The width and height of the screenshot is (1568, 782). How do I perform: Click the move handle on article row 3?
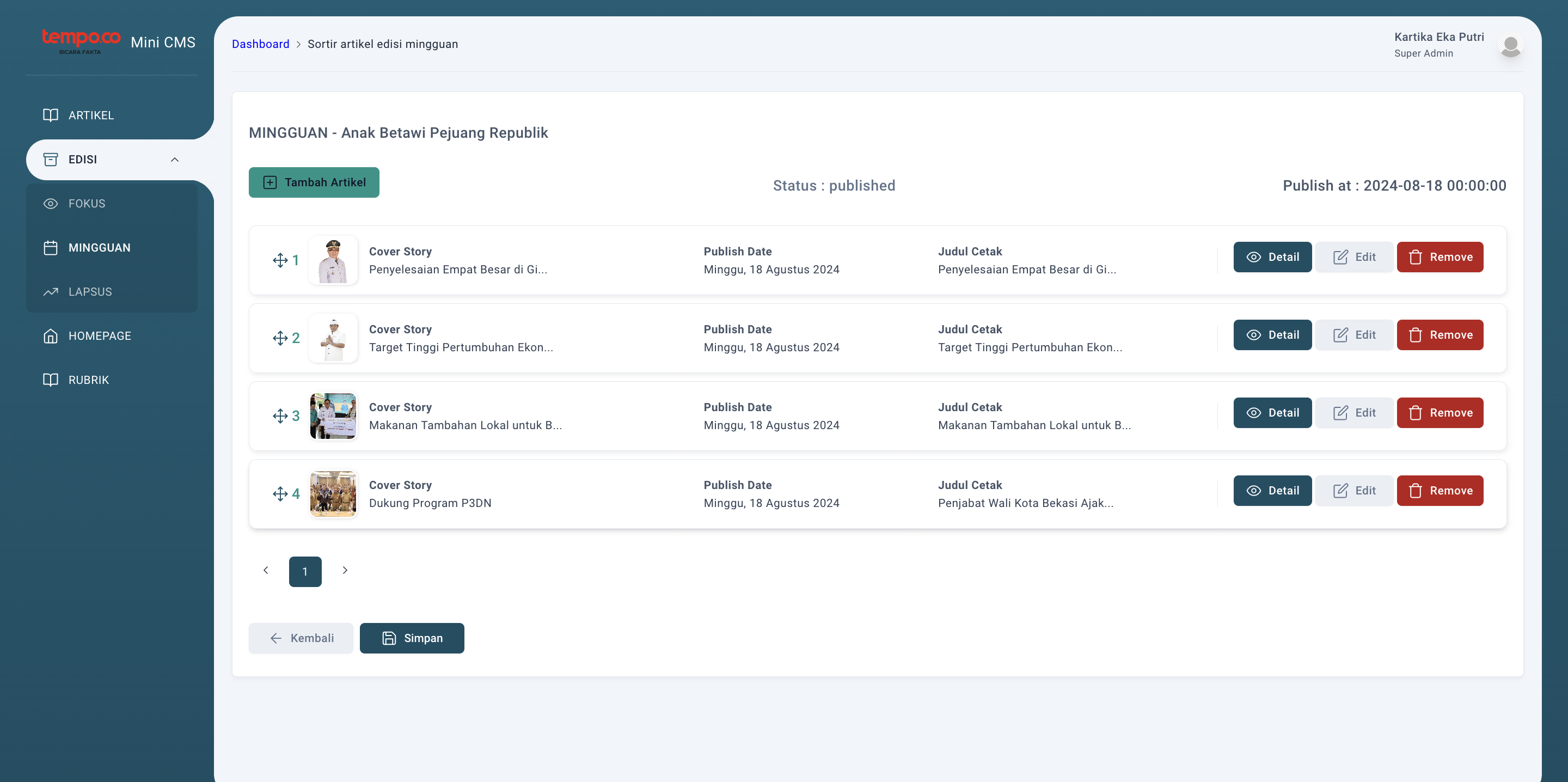coord(280,417)
